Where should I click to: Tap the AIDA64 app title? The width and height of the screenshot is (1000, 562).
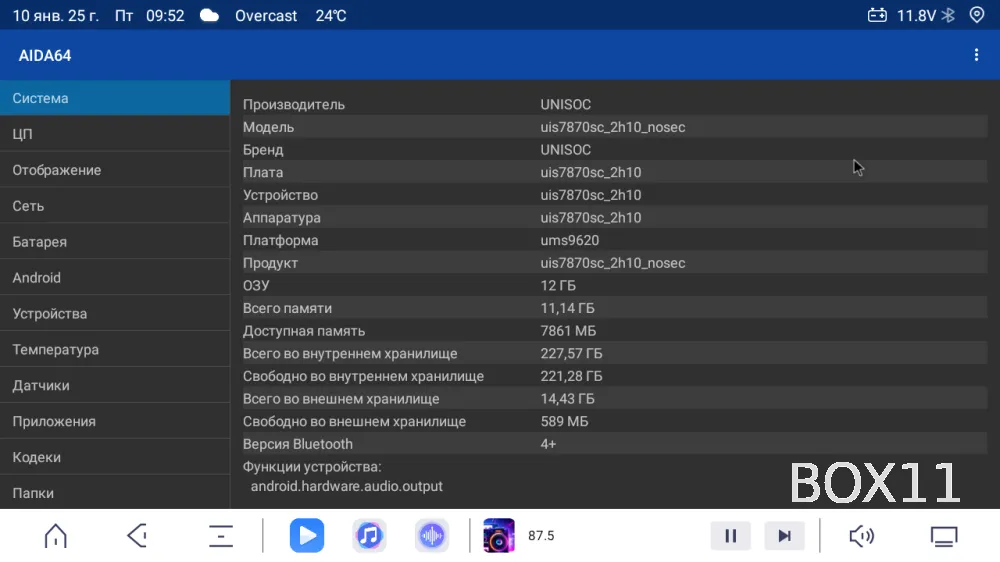pos(45,55)
